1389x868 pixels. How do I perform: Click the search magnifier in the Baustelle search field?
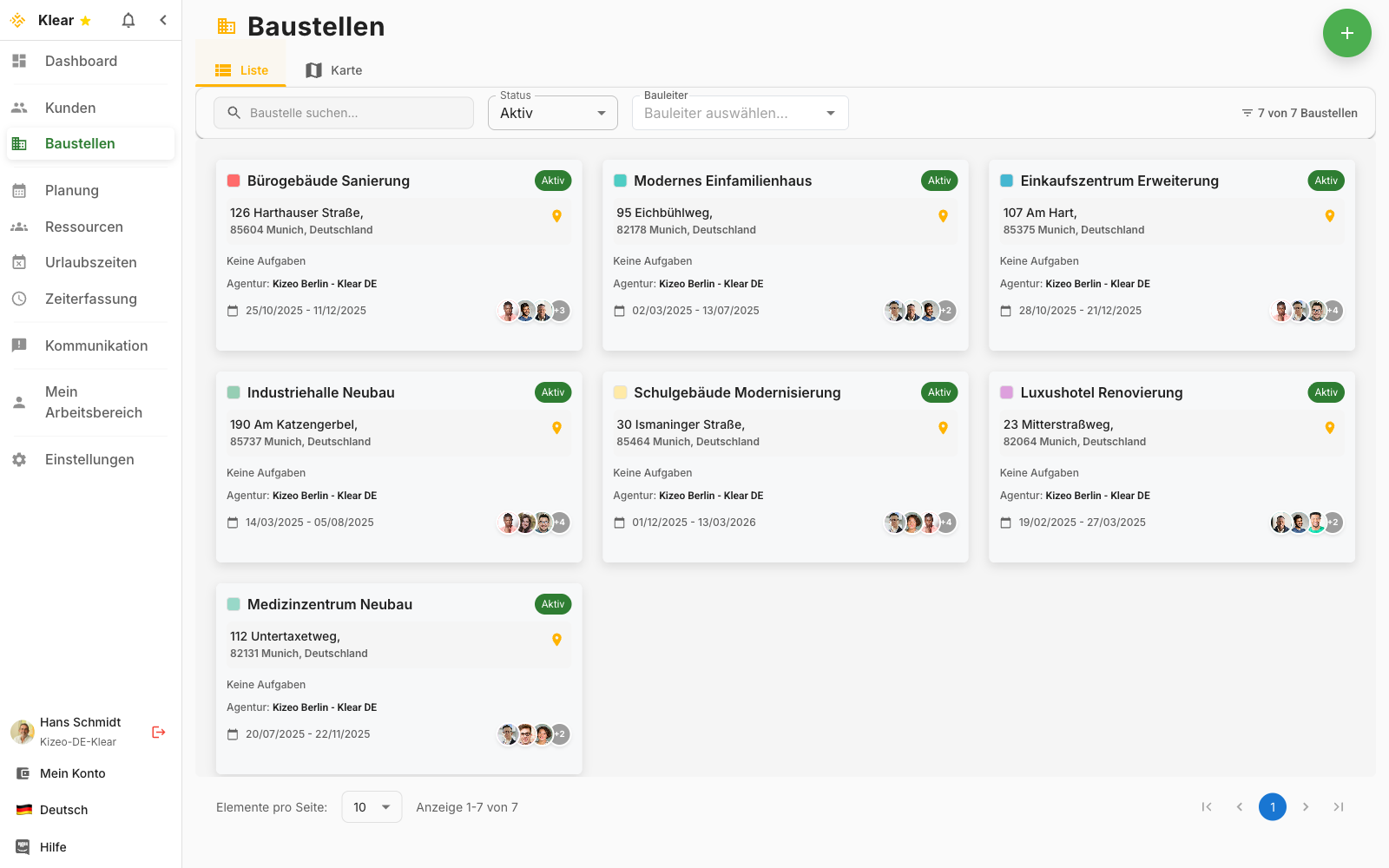(x=234, y=112)
